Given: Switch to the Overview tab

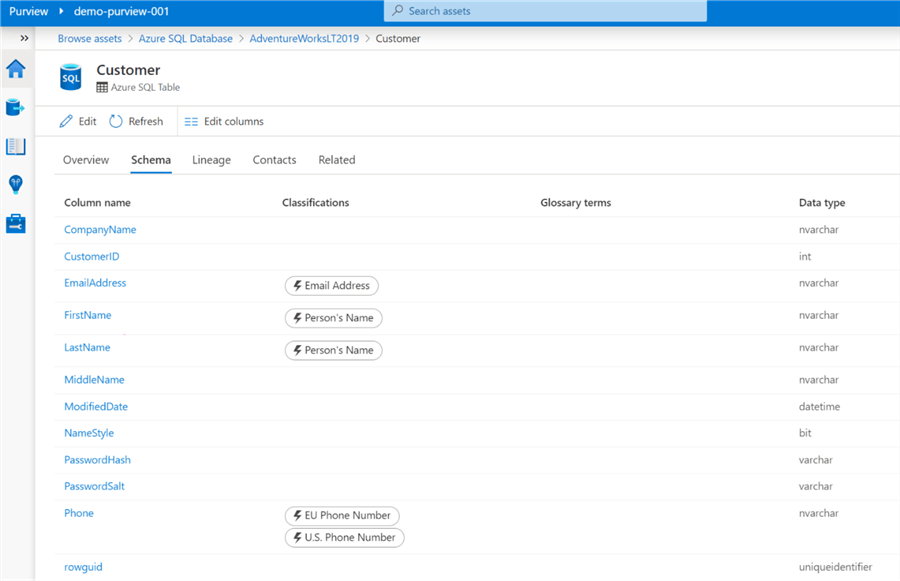Looking at the screenshot, I should (86, 160).
